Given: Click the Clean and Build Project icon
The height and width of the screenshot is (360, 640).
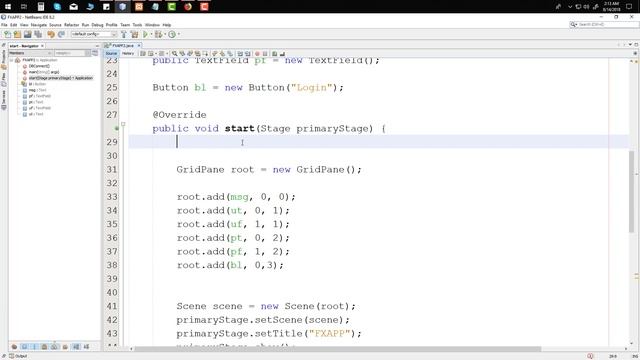Looking at the screenshot, I should coord(134,35).
